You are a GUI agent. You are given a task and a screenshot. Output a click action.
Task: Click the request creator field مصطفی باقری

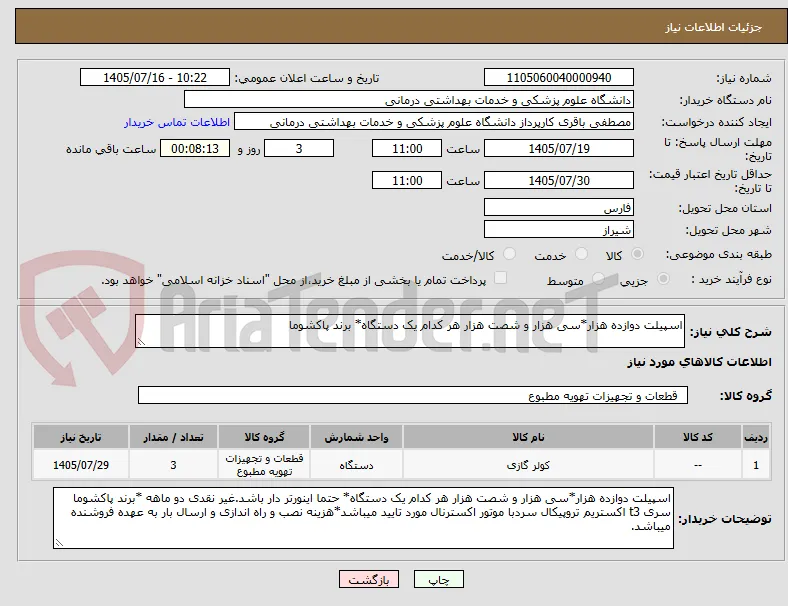click(x=434, y=122)
